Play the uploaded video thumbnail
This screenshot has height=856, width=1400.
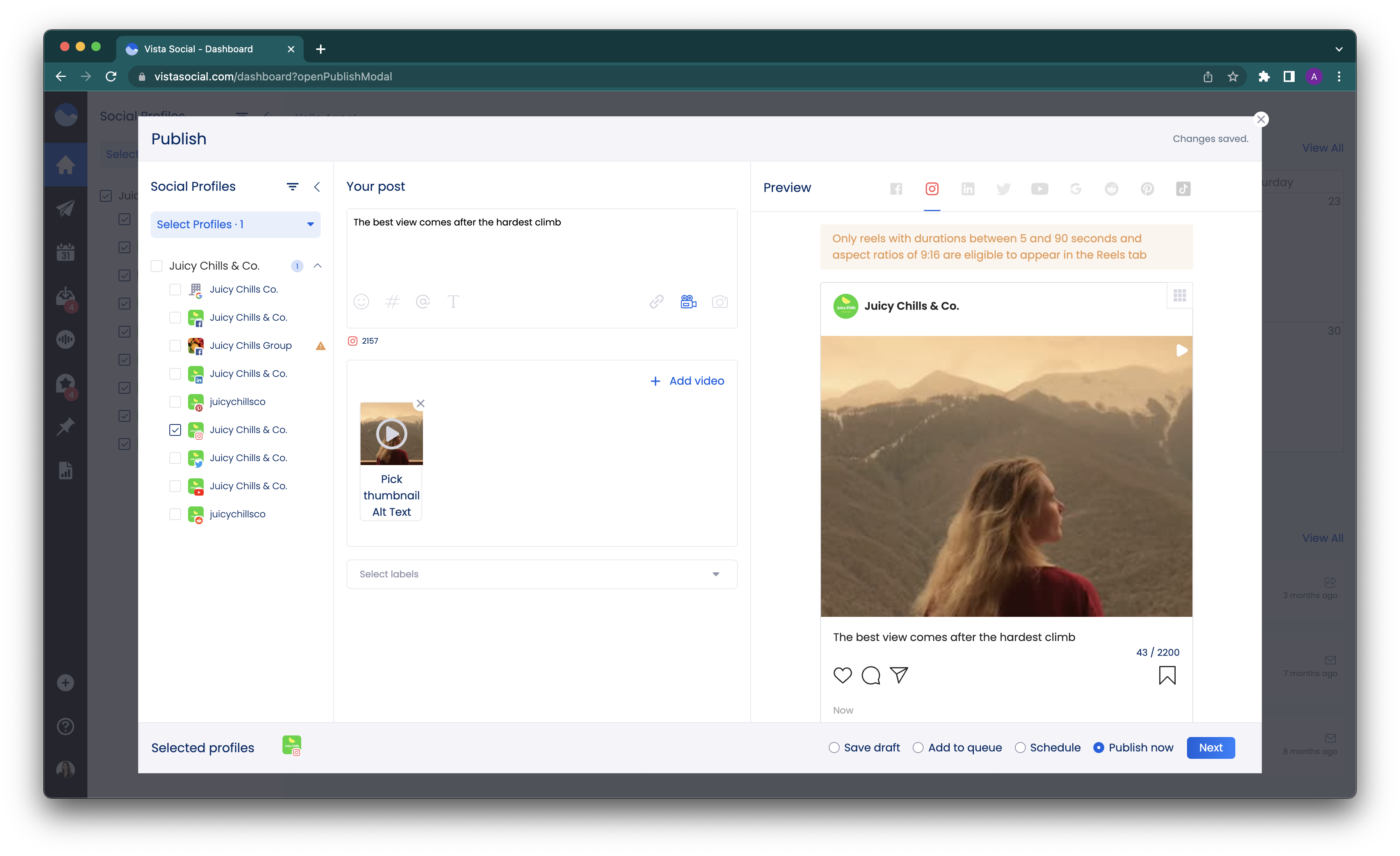(x=391, y=434)
